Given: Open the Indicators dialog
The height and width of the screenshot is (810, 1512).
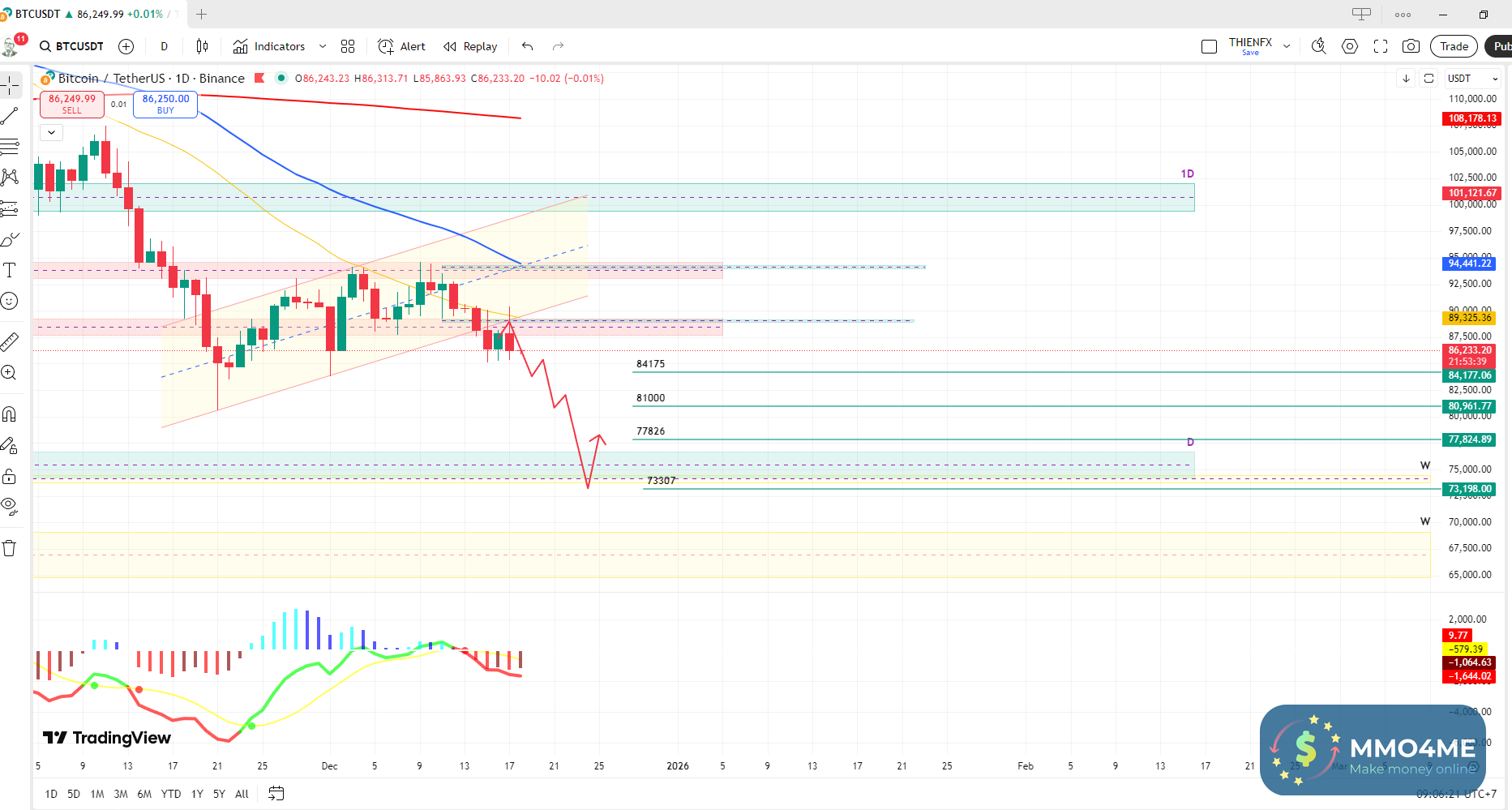Looking at the screenshot, I should [269, 46].
